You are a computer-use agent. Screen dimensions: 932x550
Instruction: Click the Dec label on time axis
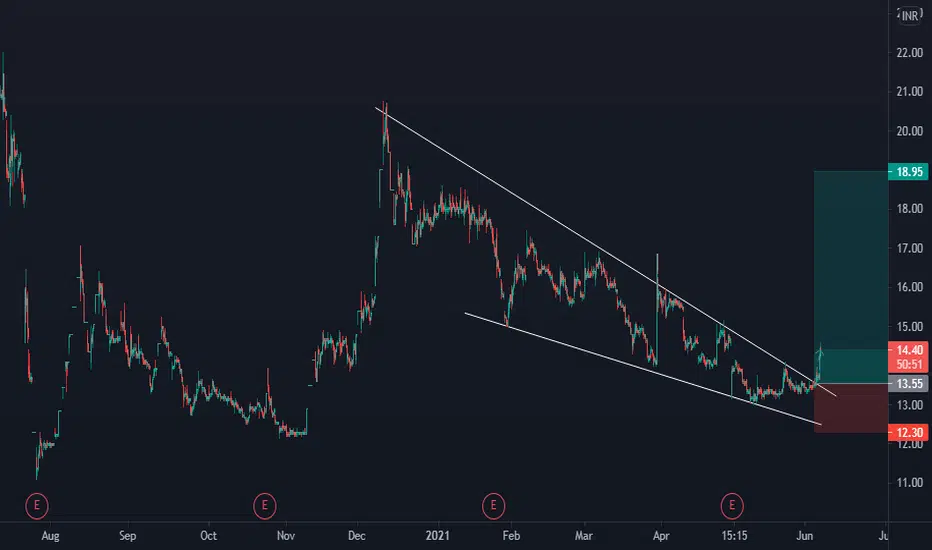(357, 536)
